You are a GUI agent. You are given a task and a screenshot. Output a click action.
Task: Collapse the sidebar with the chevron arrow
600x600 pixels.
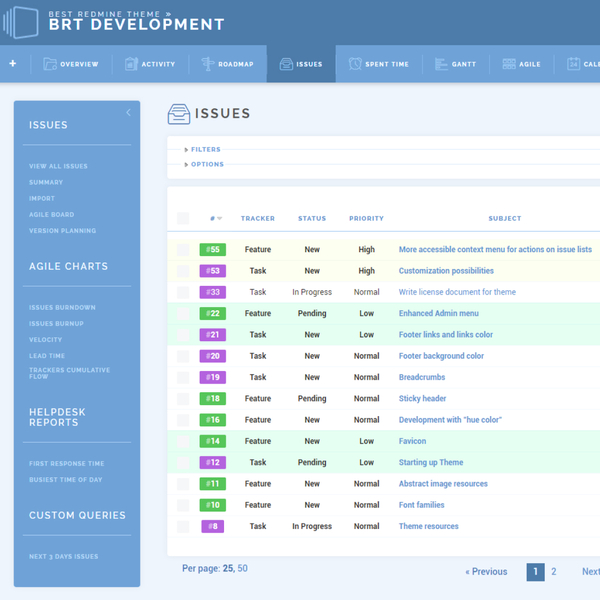[x=128, y=113]
